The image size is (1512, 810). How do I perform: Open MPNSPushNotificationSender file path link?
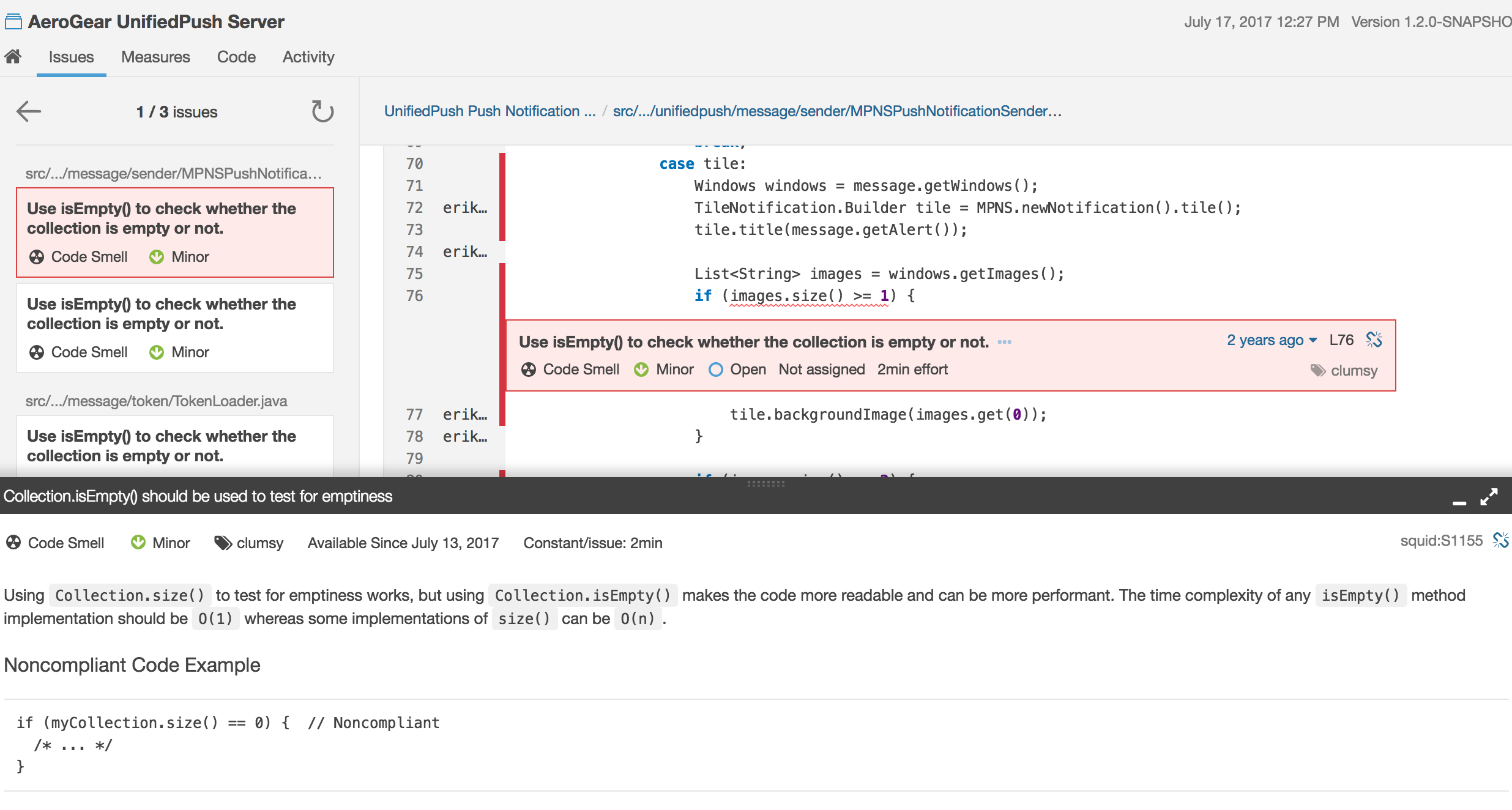[837, 111]
